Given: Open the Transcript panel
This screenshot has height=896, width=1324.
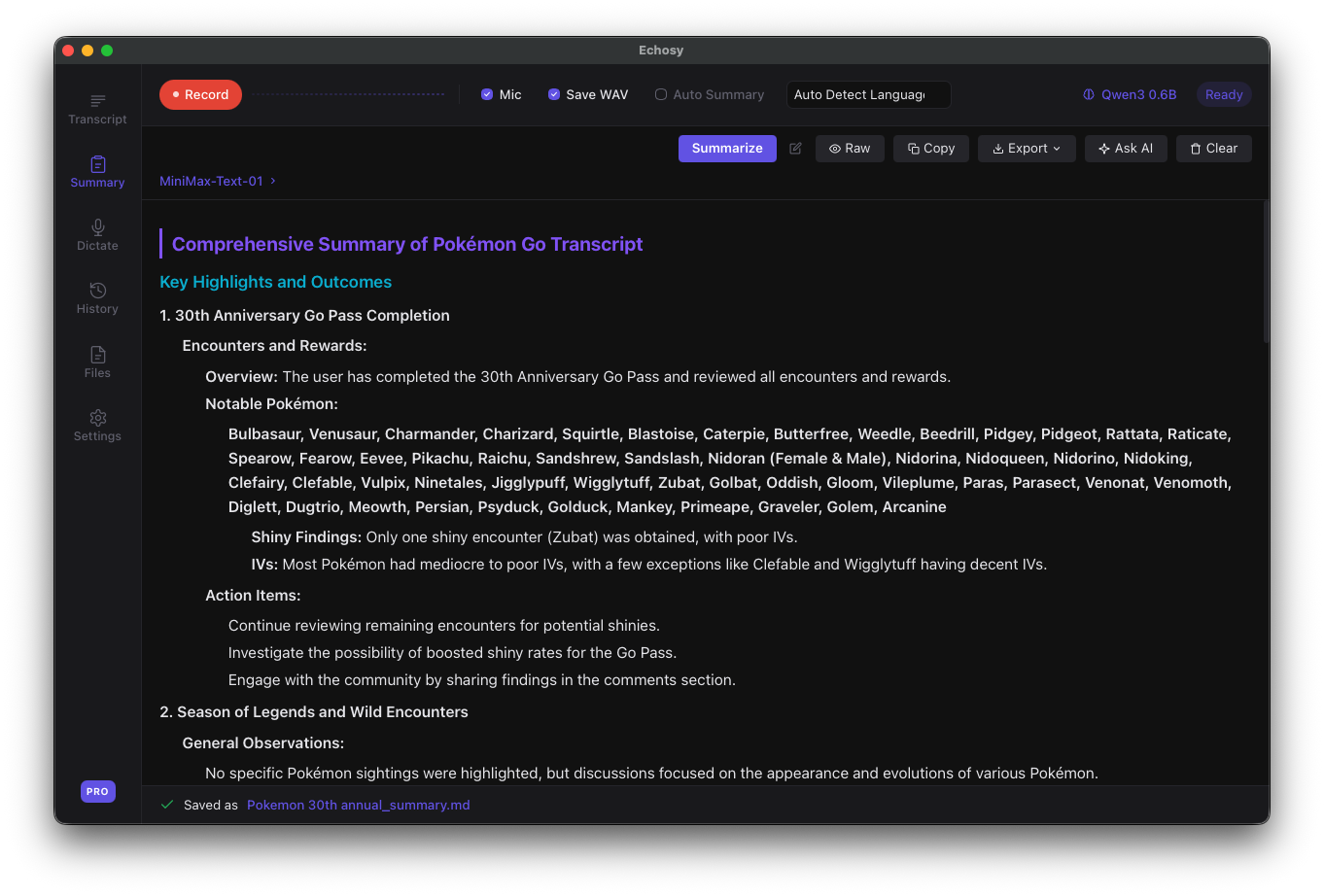Looking at the screenshot, I should point(97,108).
